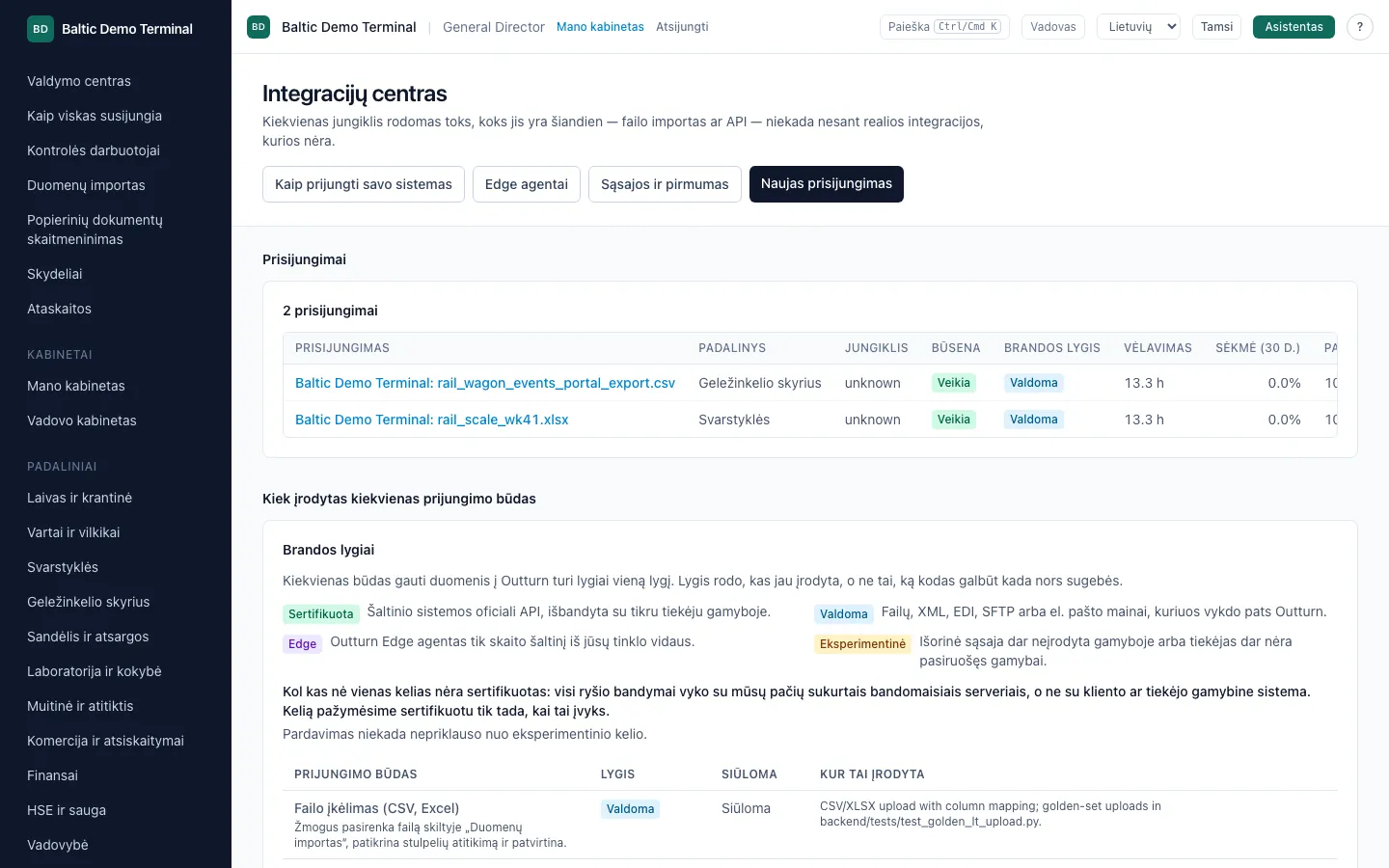Switch to Edge agentai tab
Screen dimensions: 1389x868
pyautogui.click(x=527, y=184)
